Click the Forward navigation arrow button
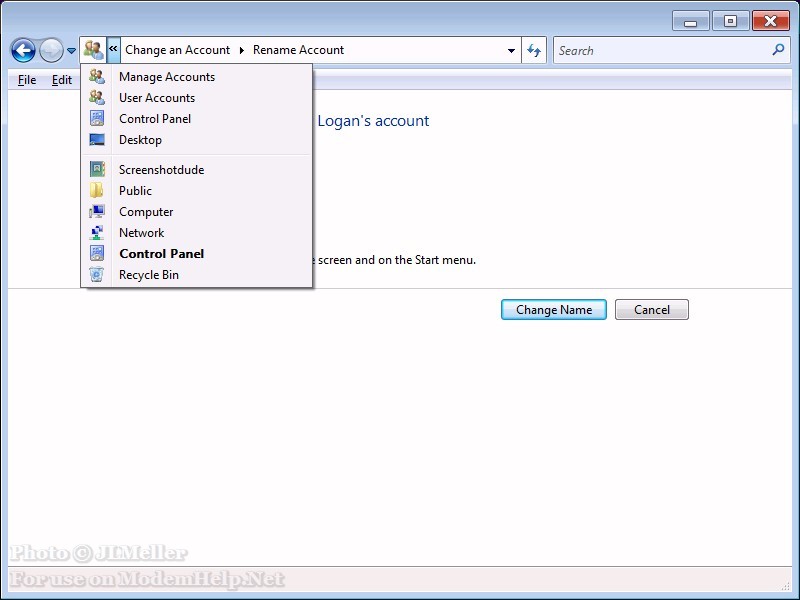Image resolution: width=800 pixels, height=600 pixels. (52, 51)
